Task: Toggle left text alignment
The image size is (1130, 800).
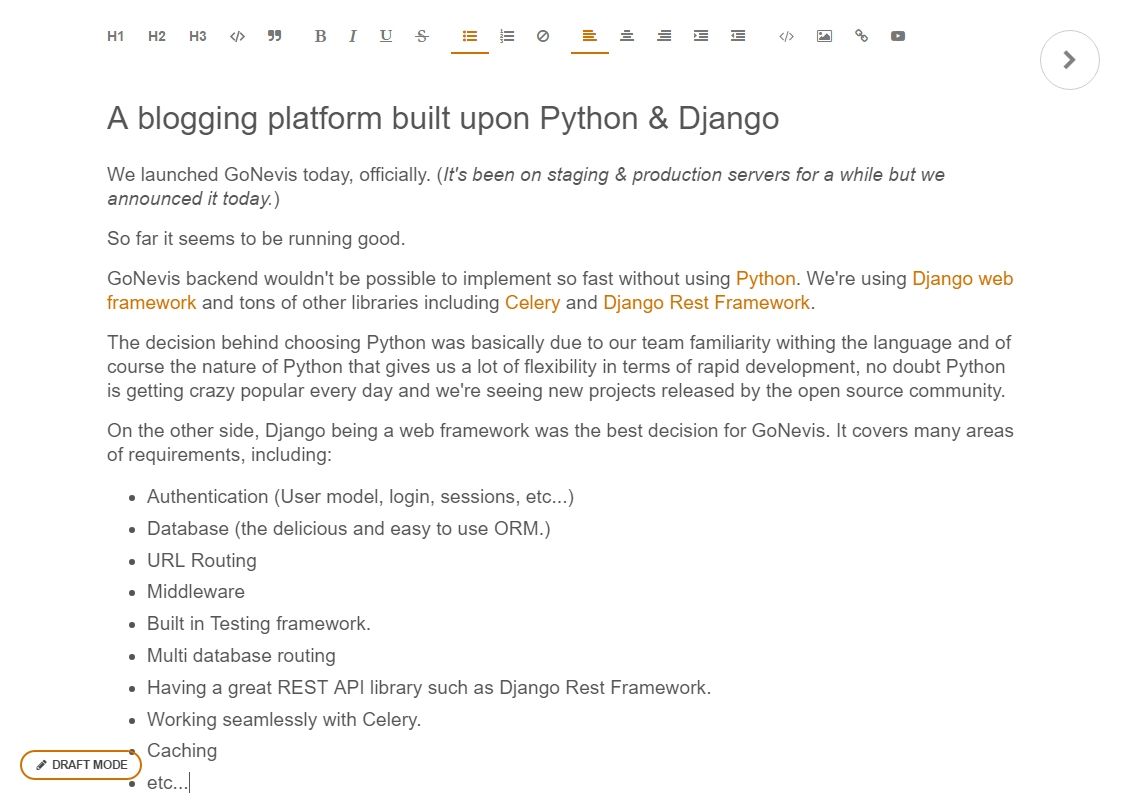Action: (x=590, y=36)
